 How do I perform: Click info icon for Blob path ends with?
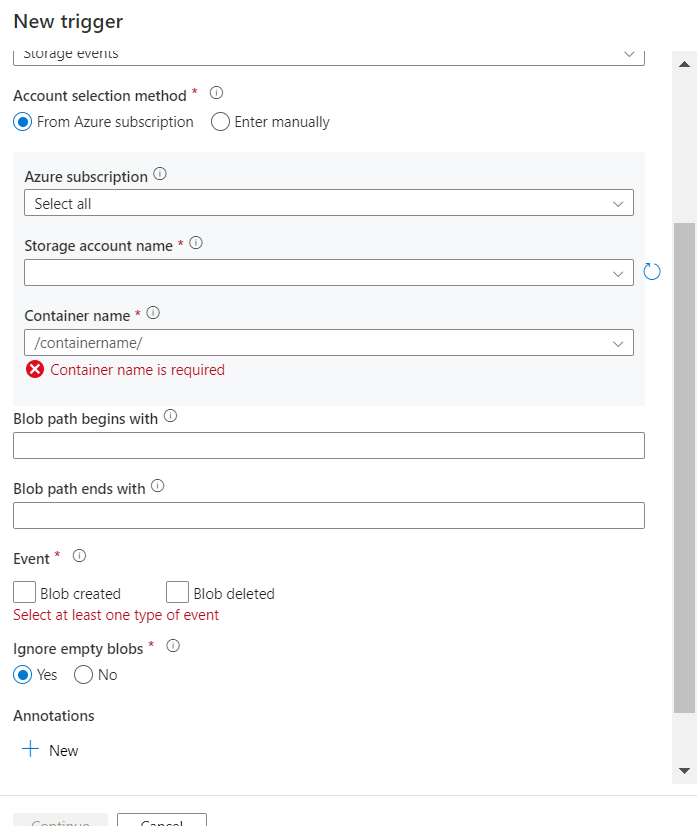click(x=158, y=487)
